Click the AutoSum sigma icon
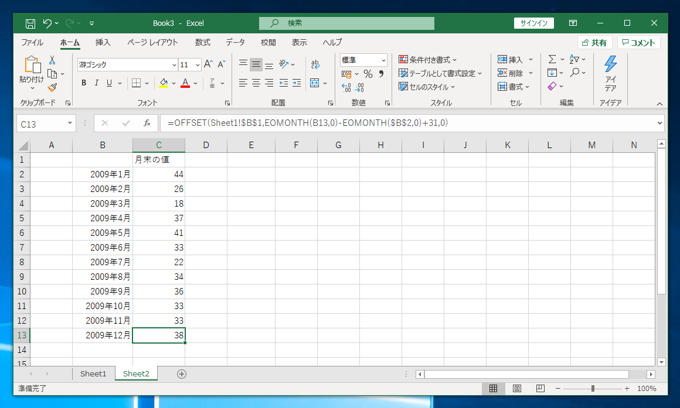 tap(552, 59)
